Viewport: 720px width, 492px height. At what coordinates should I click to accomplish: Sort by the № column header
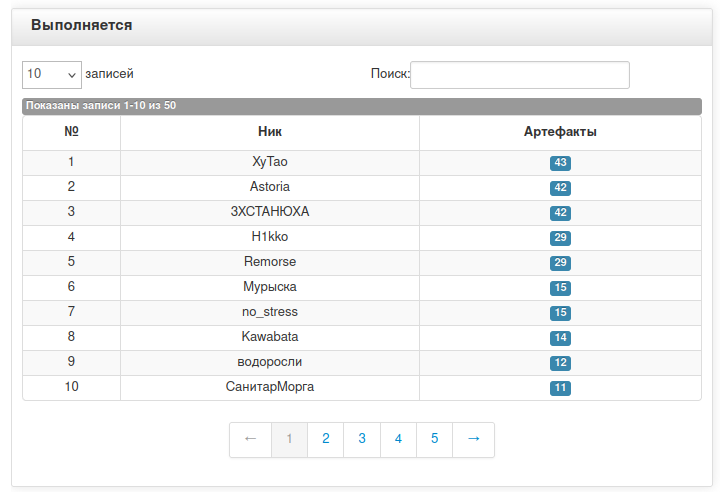point(71,132)
